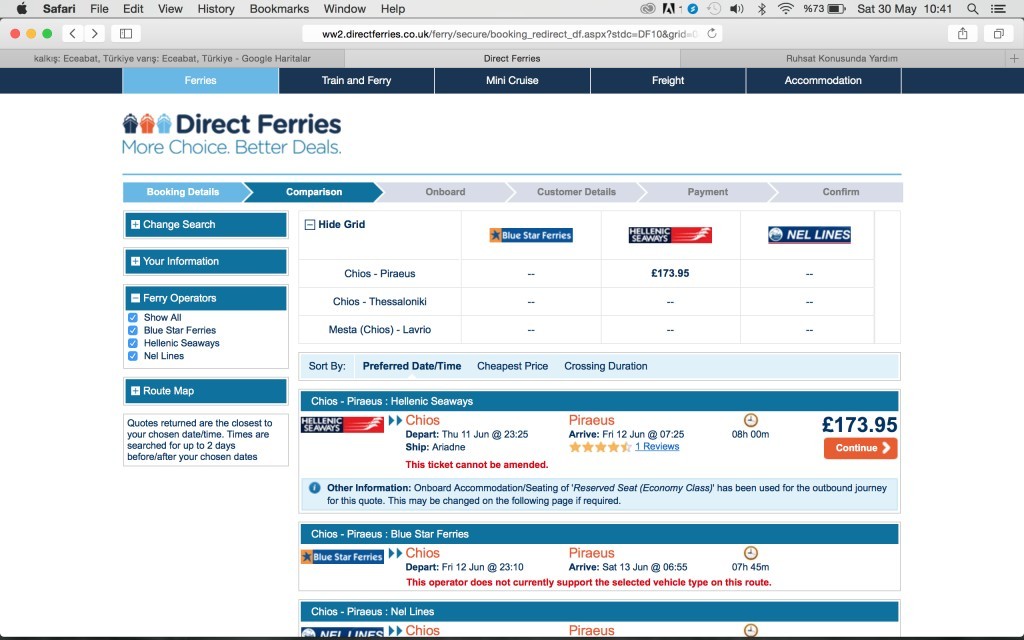Open the 1 Reviews link
Viewport: 1024px width, 640px height.
click(657, 447)
